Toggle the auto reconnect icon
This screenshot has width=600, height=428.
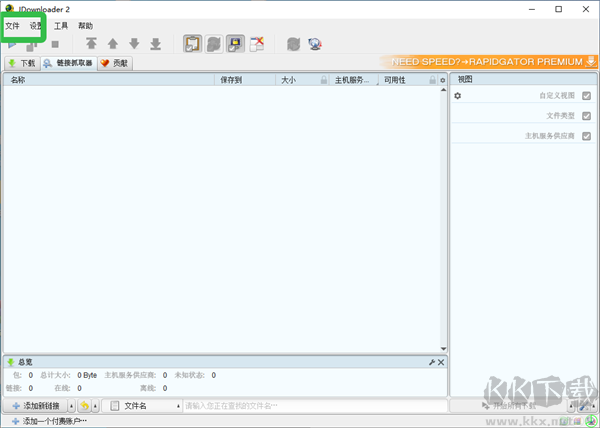point(214,44)
